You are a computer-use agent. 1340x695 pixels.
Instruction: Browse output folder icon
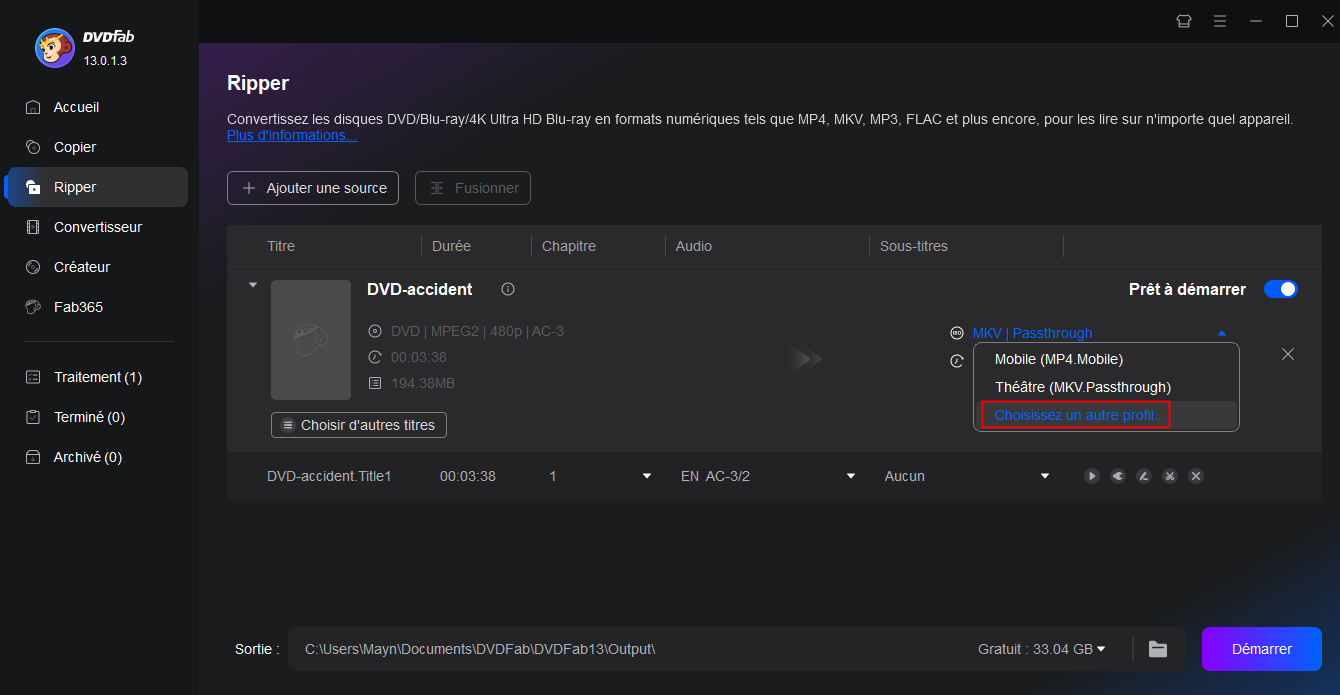tap(1158, 649)
